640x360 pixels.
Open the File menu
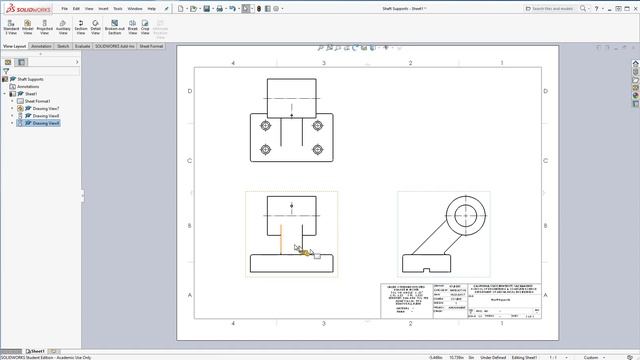click(64, 9)
